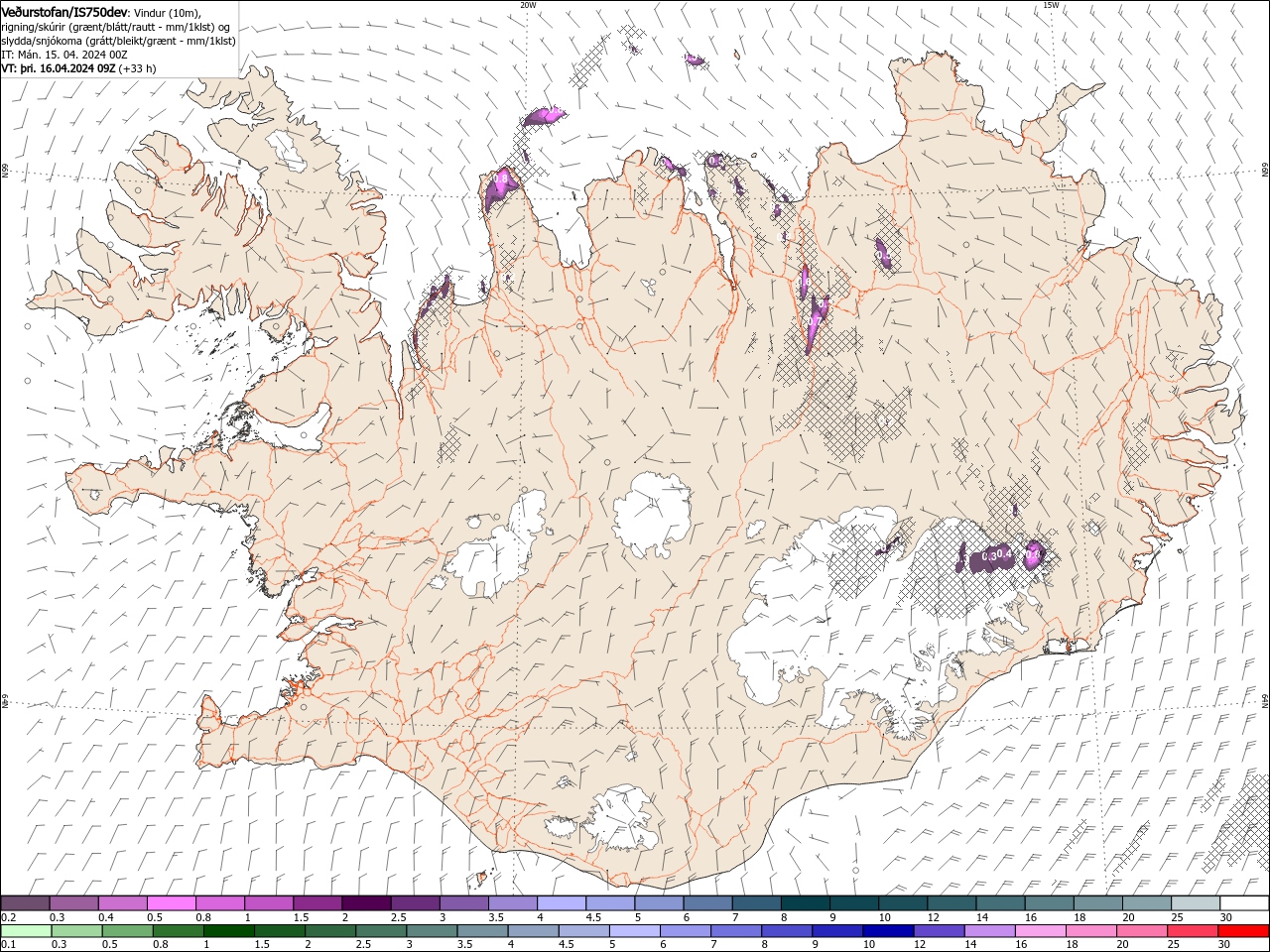Pick upper legend swatch starting at 6

point(708,903)
